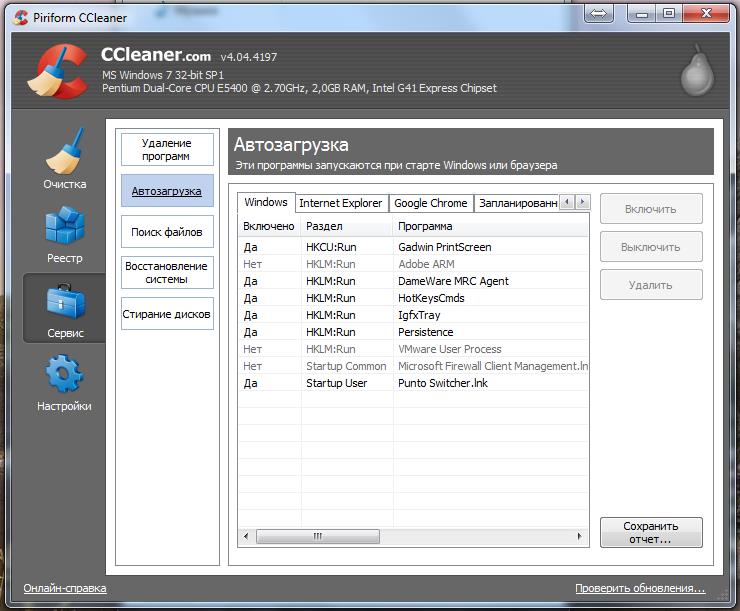
Task: Click the Startup Common cell
Action: tap(346, 366)
